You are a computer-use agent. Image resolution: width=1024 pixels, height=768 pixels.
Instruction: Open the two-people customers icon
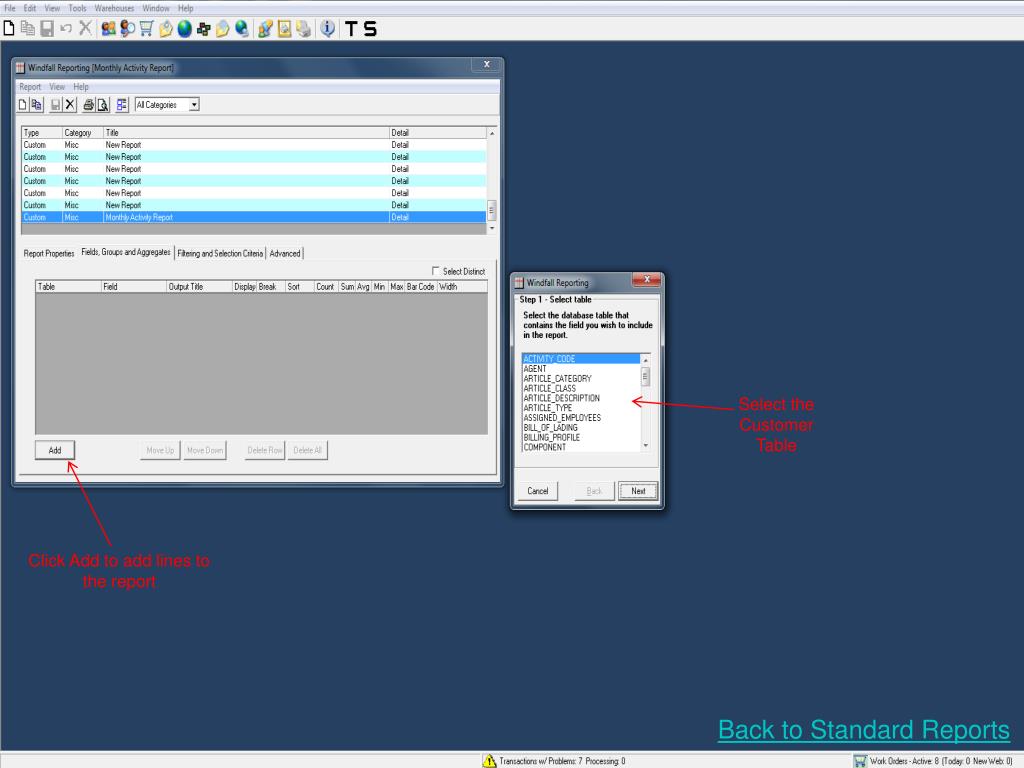pyautogui.click(x=108, y=28)
